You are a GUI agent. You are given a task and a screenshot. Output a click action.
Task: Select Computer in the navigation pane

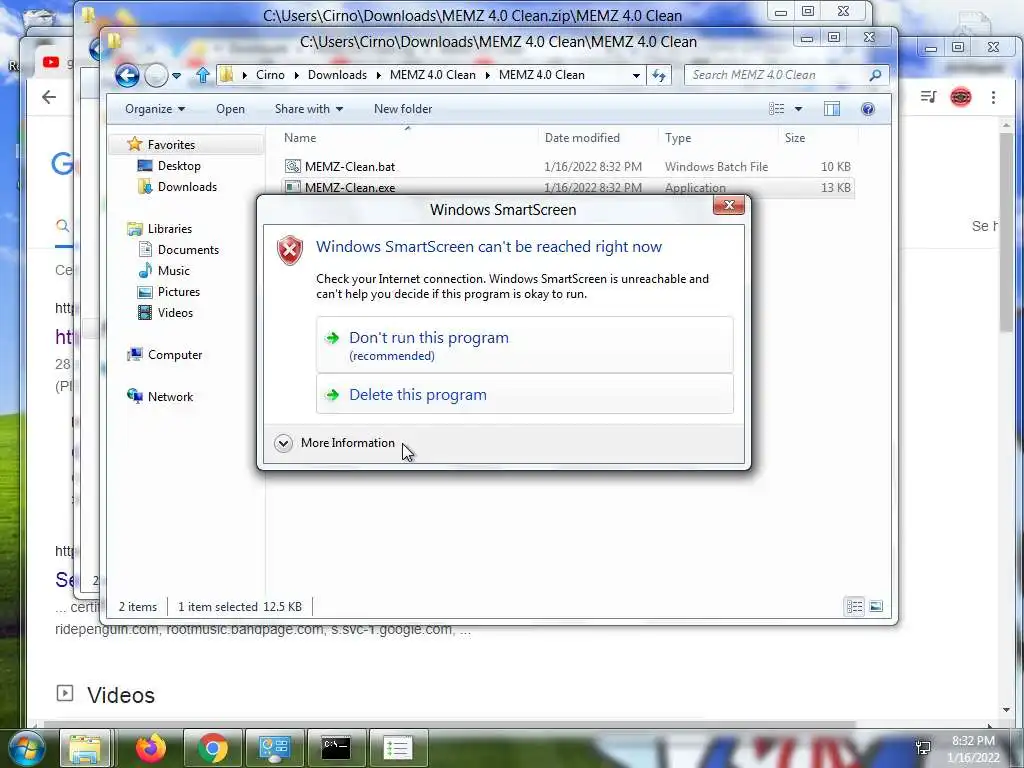174,355
